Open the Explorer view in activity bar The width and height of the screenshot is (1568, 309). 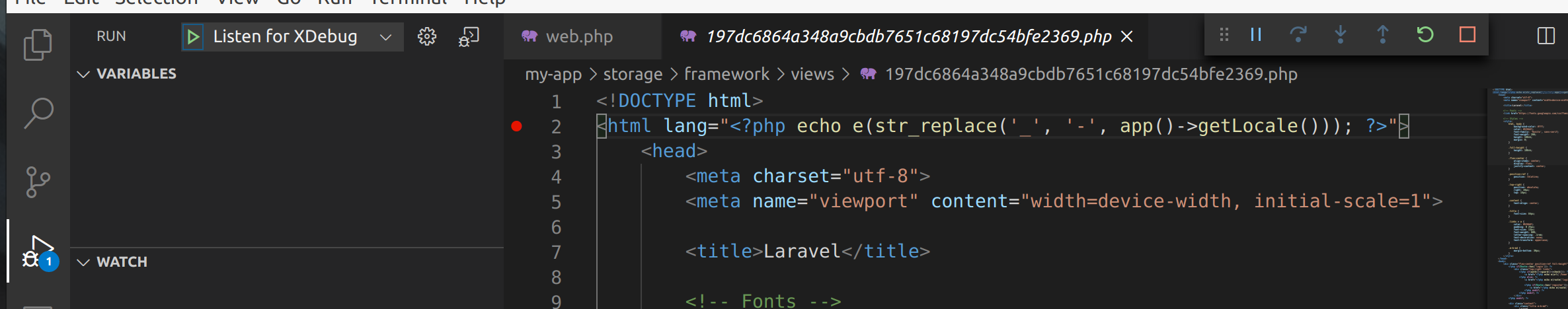(x=38, y=45)
